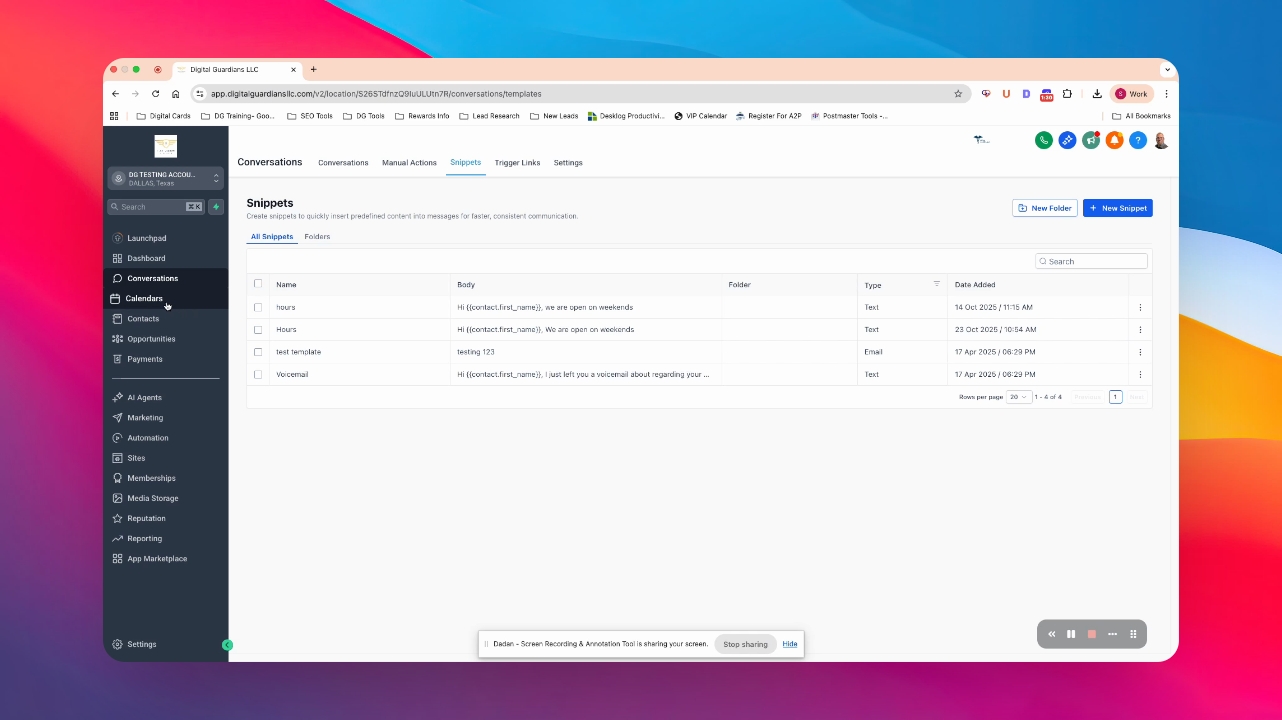Check the select-all checkbox in table header
Viewport: 1282px width, 720px height.
pos(258,284)
